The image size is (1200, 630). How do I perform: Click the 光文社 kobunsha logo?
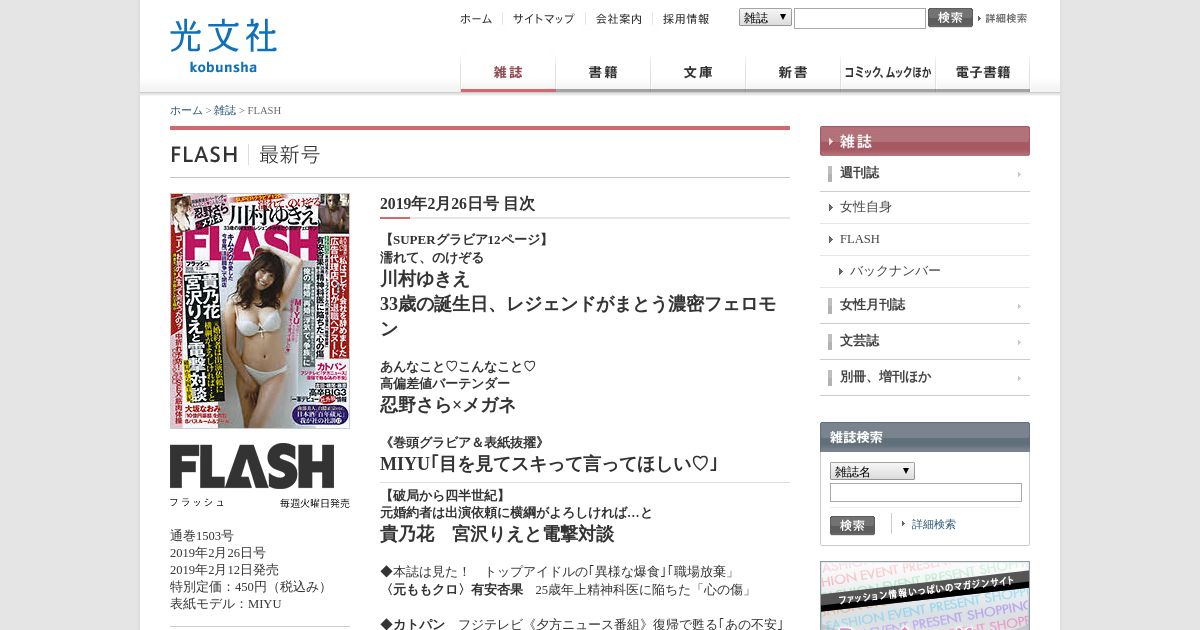(223, 46)
